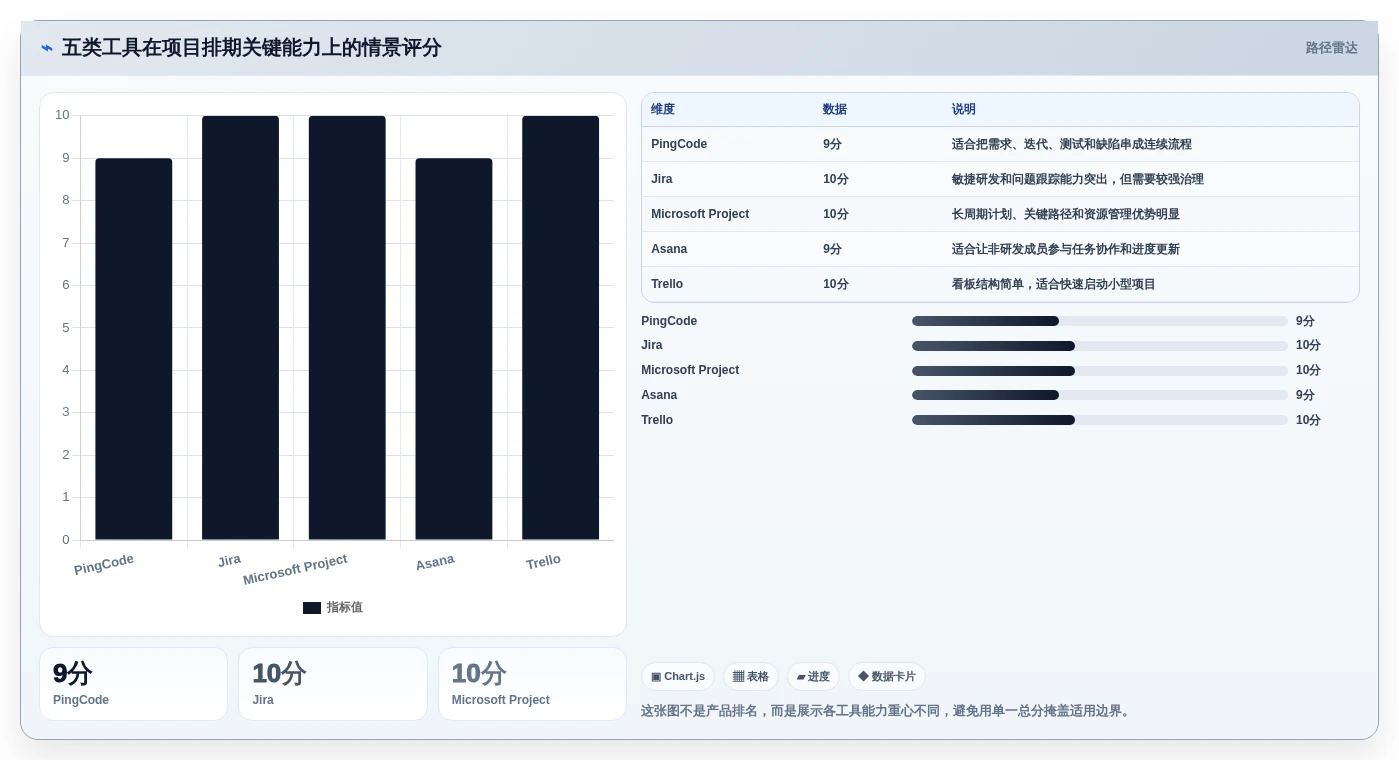Select the Microsoft Project table row name
The image size is (1399, 760).
tap(700, 214)
